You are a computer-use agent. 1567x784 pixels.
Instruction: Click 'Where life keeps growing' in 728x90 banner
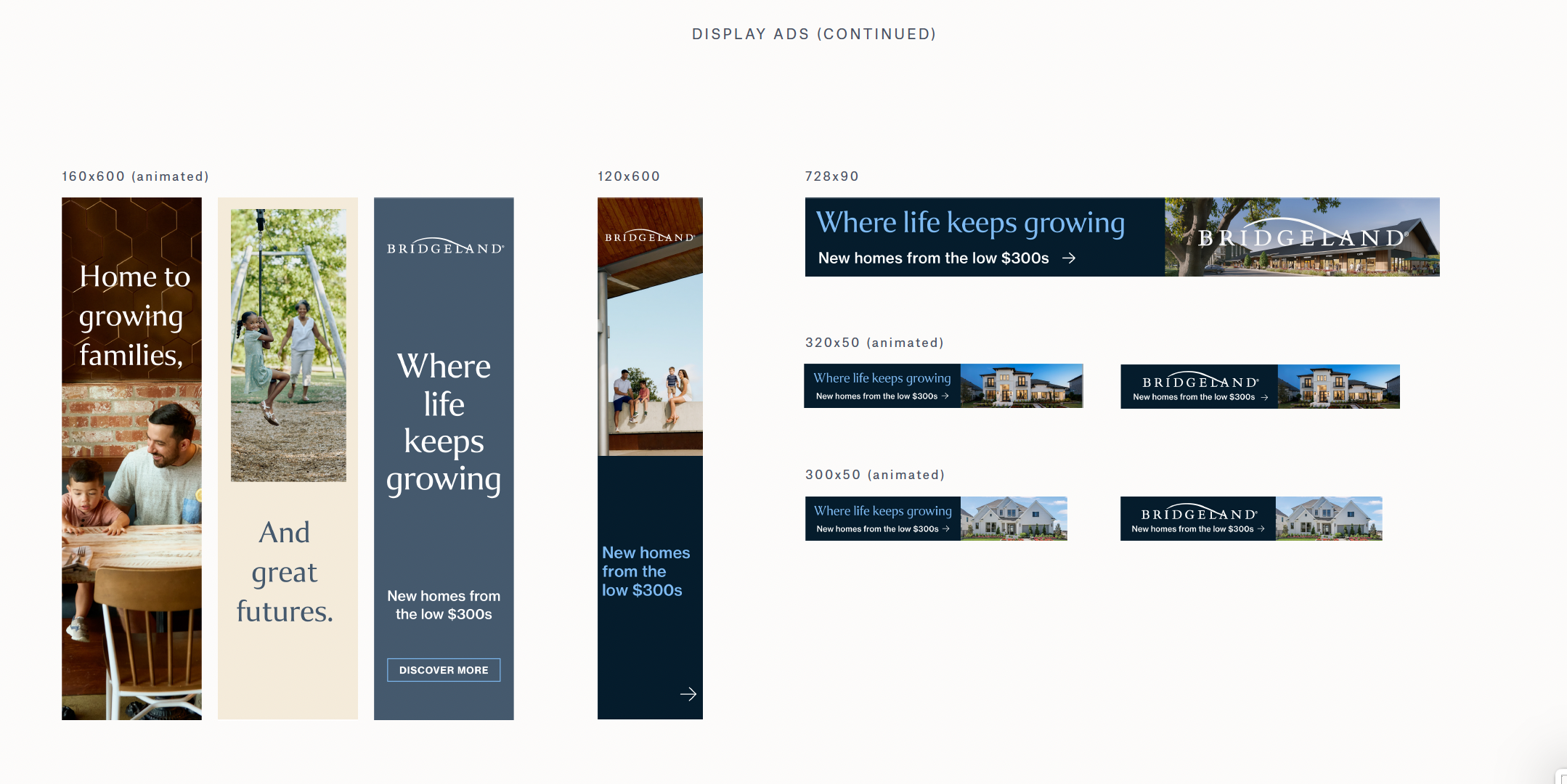point(971,223)
